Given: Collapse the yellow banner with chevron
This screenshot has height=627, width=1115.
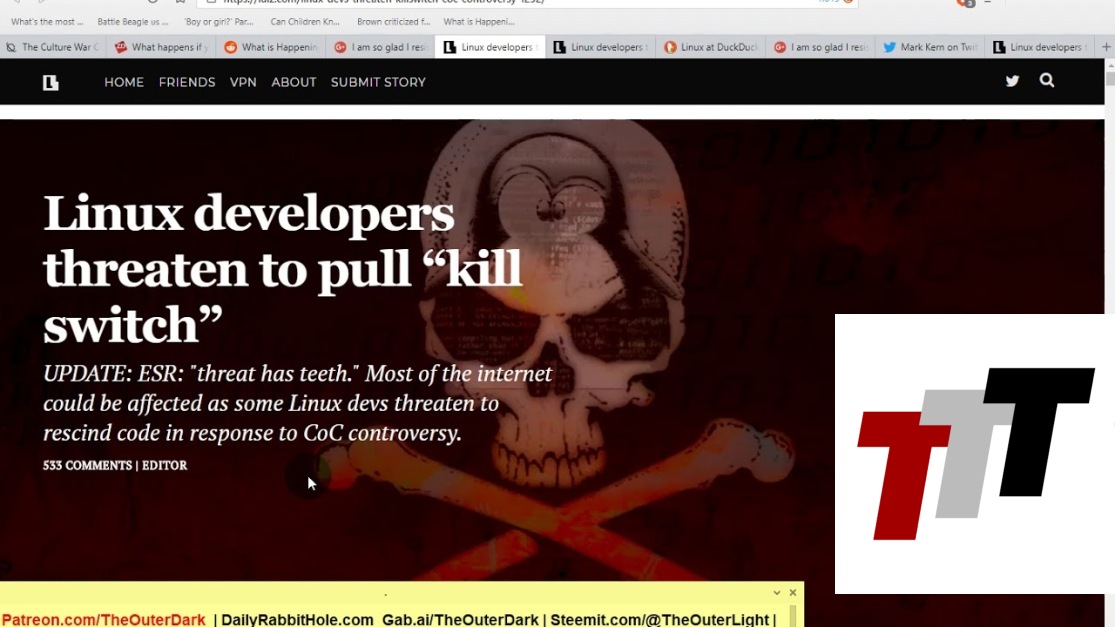Looking at the screenshot, I should click(777, 593).
